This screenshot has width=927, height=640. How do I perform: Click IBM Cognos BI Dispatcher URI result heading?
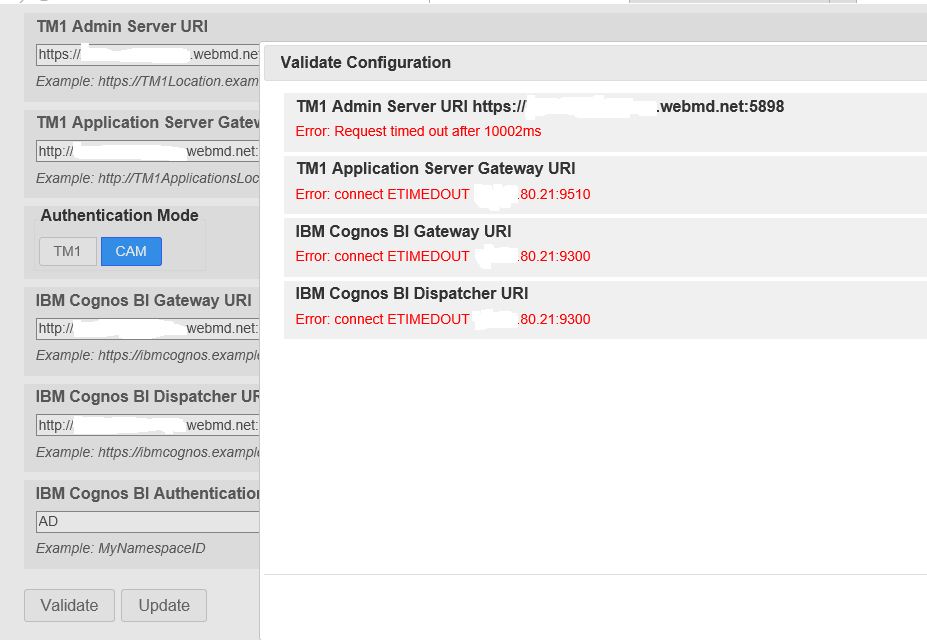(x=411, y=294)
